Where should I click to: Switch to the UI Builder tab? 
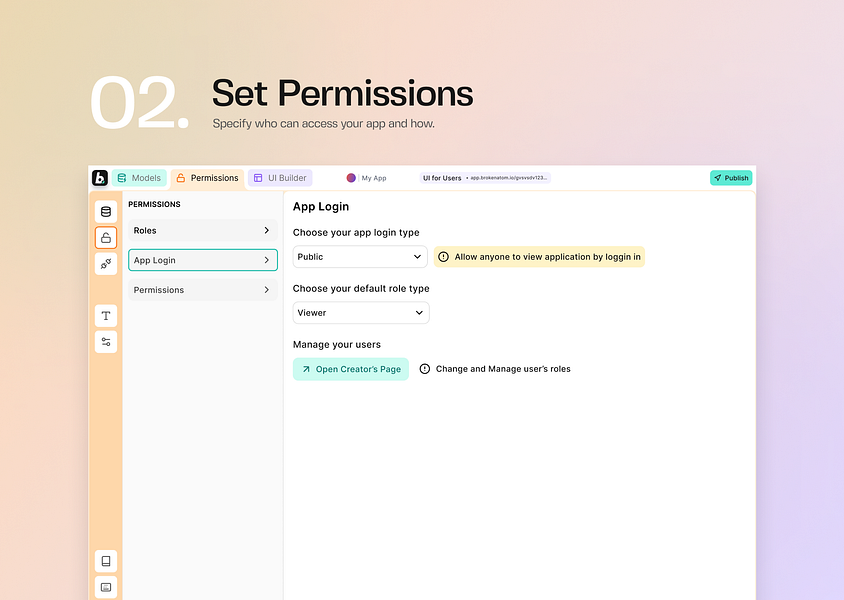pyautogui.click(x=280, y=178)
